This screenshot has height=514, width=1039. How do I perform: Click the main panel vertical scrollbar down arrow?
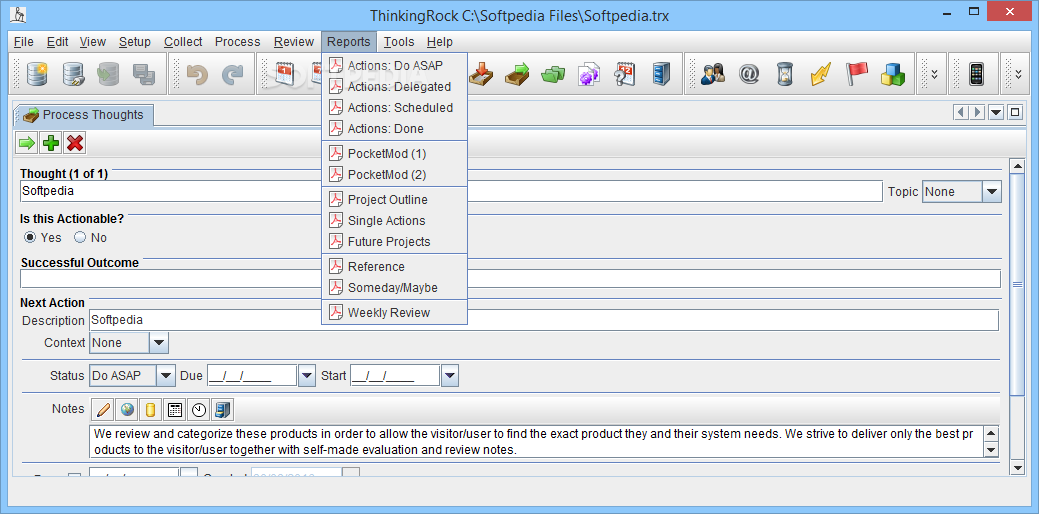[1016, 468]
